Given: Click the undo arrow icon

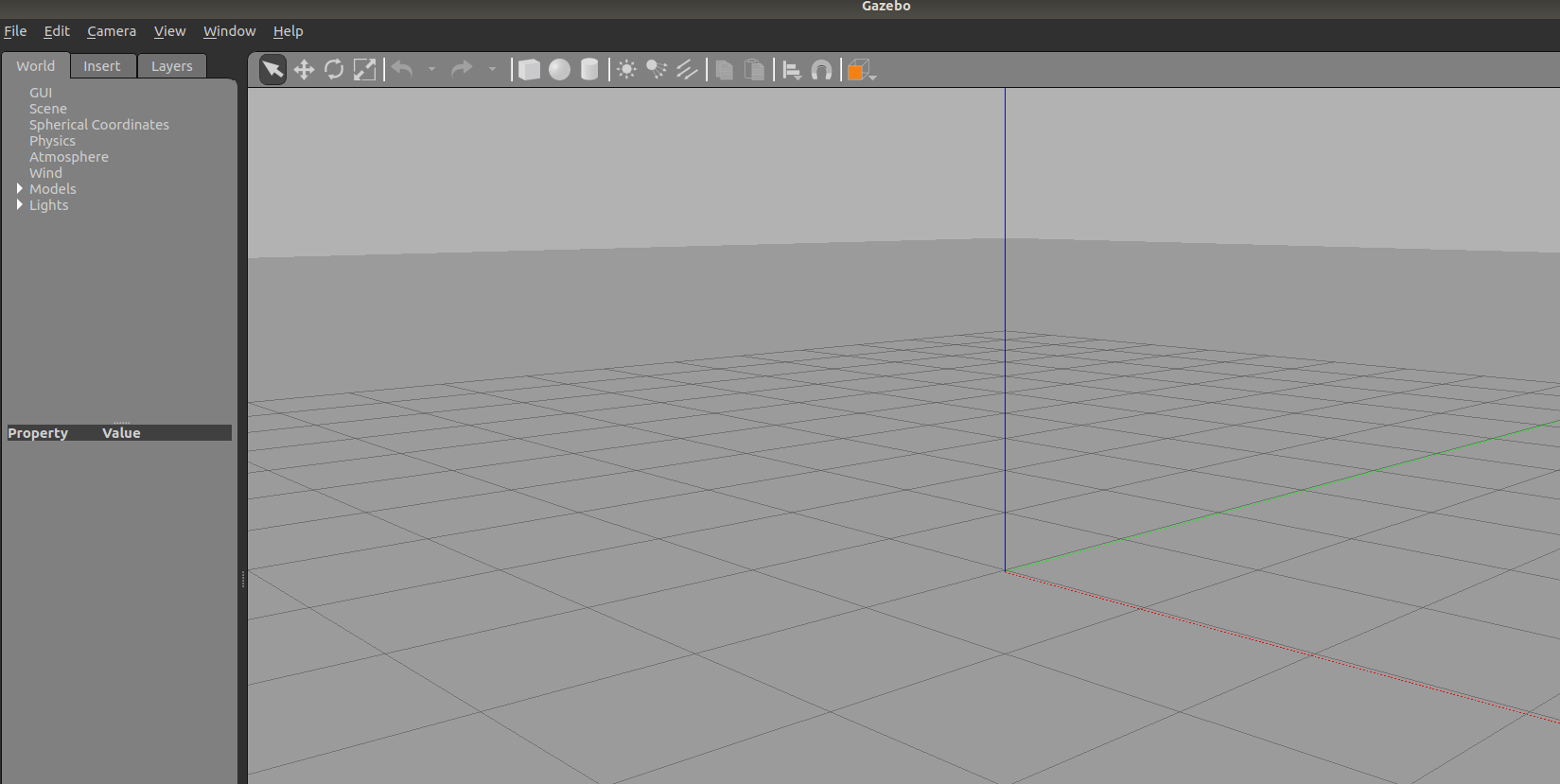Looking at the screenshot, I should [x=403, y=69].
